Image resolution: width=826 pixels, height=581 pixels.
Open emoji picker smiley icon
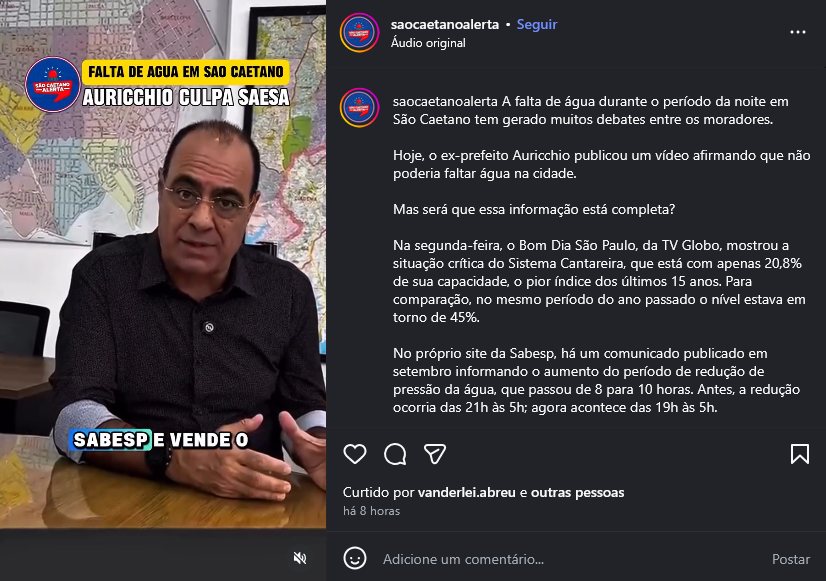click(355, 558)
